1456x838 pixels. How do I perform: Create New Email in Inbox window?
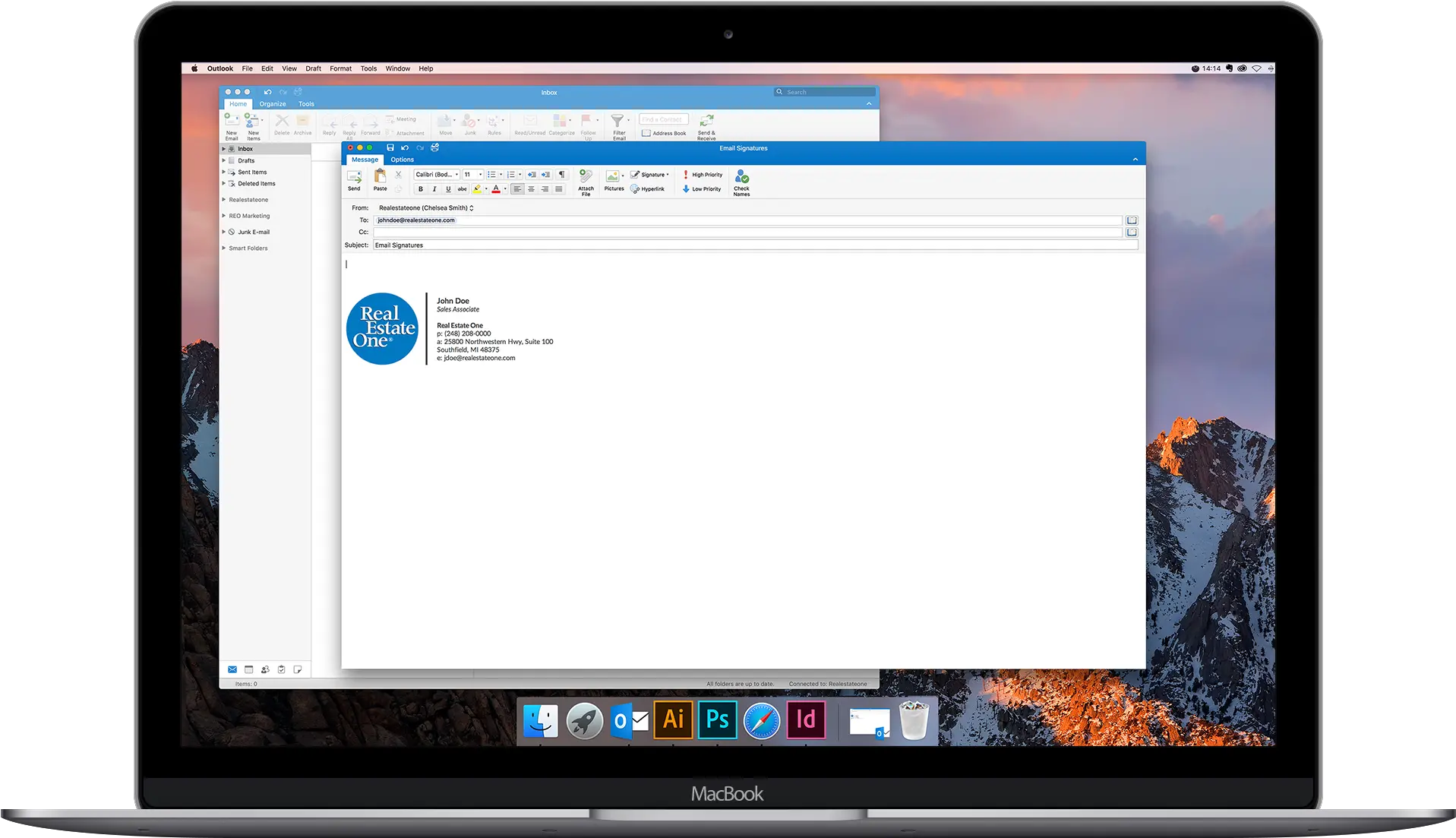(232, 126)
